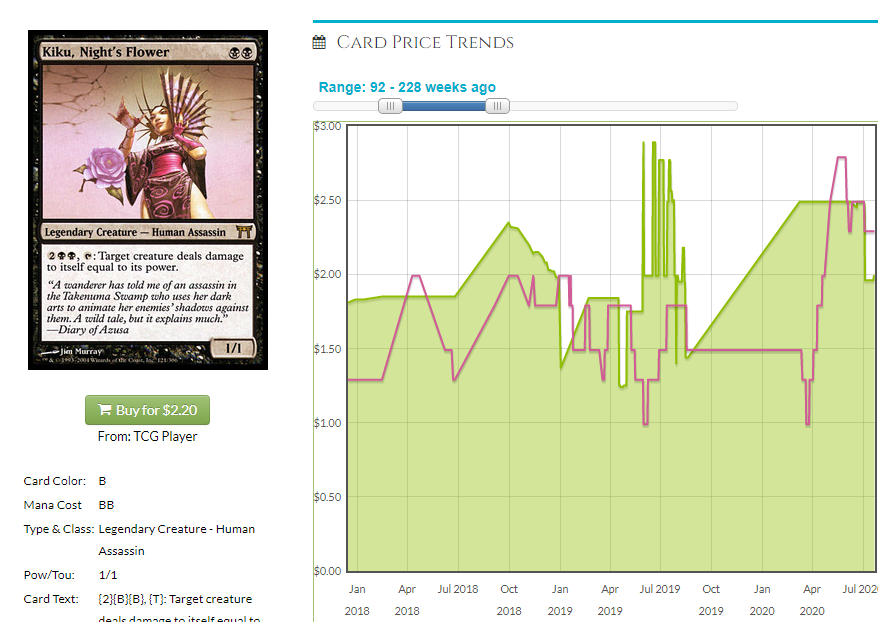Click the 'Jul 2019' x-axis label

[660, 589]
